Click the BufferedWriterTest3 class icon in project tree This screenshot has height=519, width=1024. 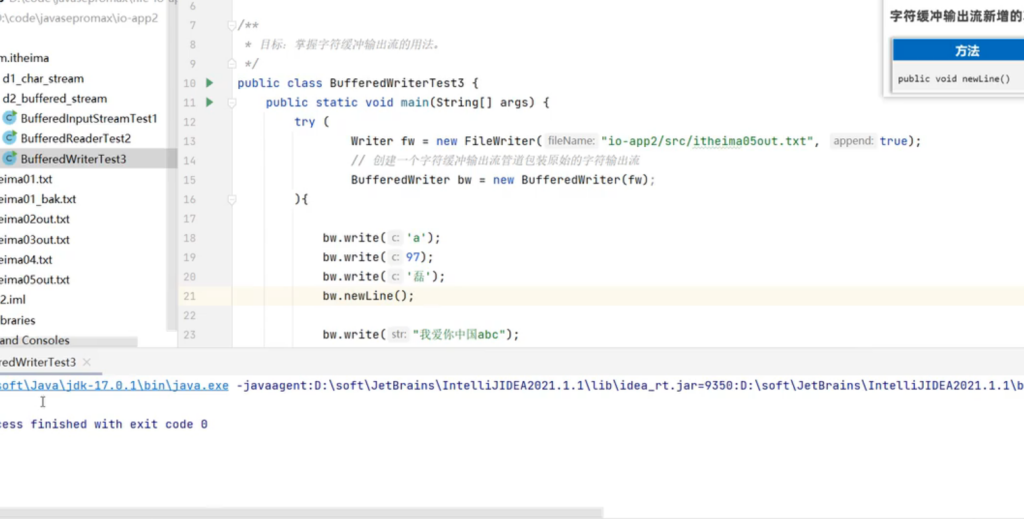[10, 158]
